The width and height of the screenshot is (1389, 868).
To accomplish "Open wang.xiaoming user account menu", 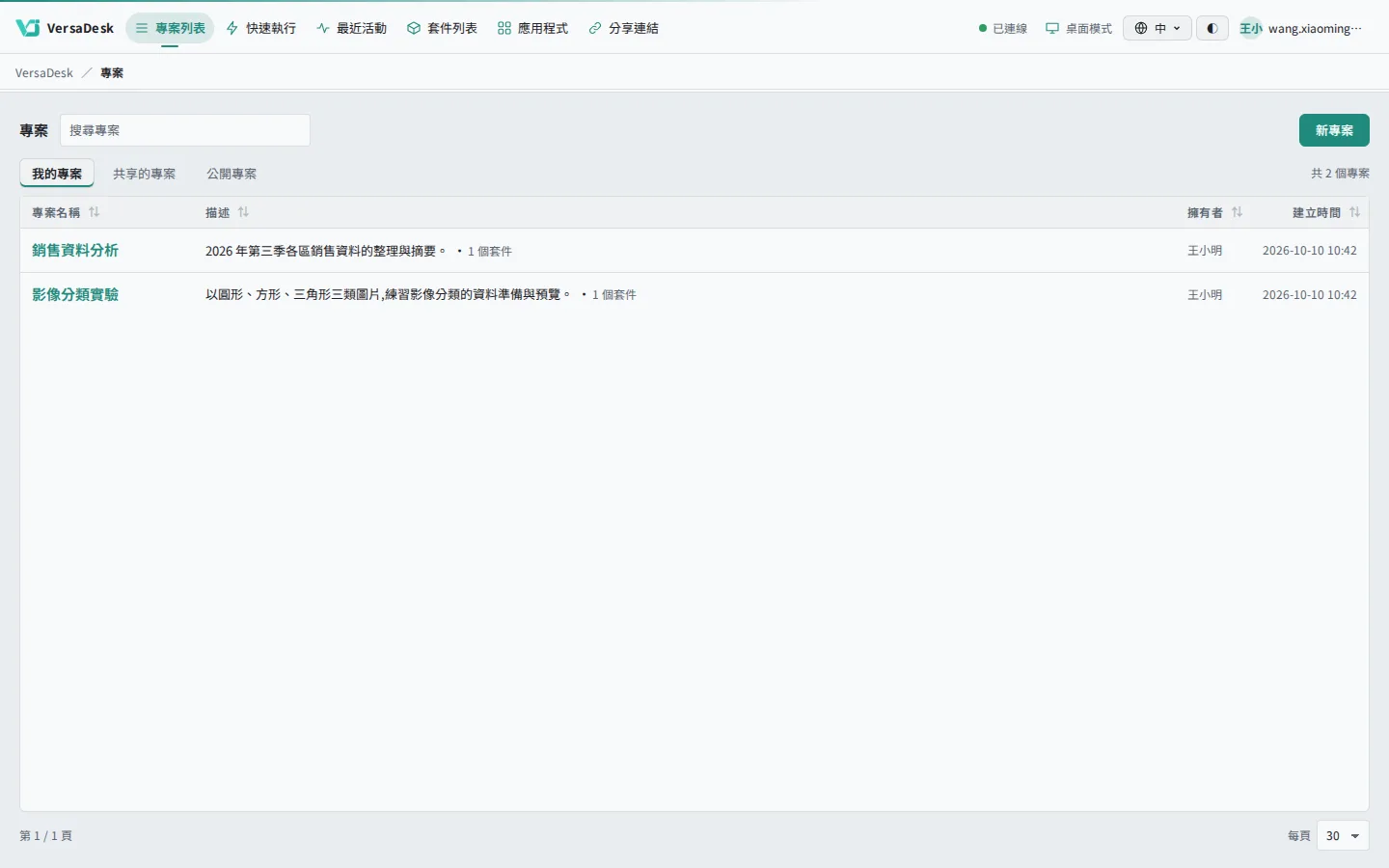I will click(1300, 28).
